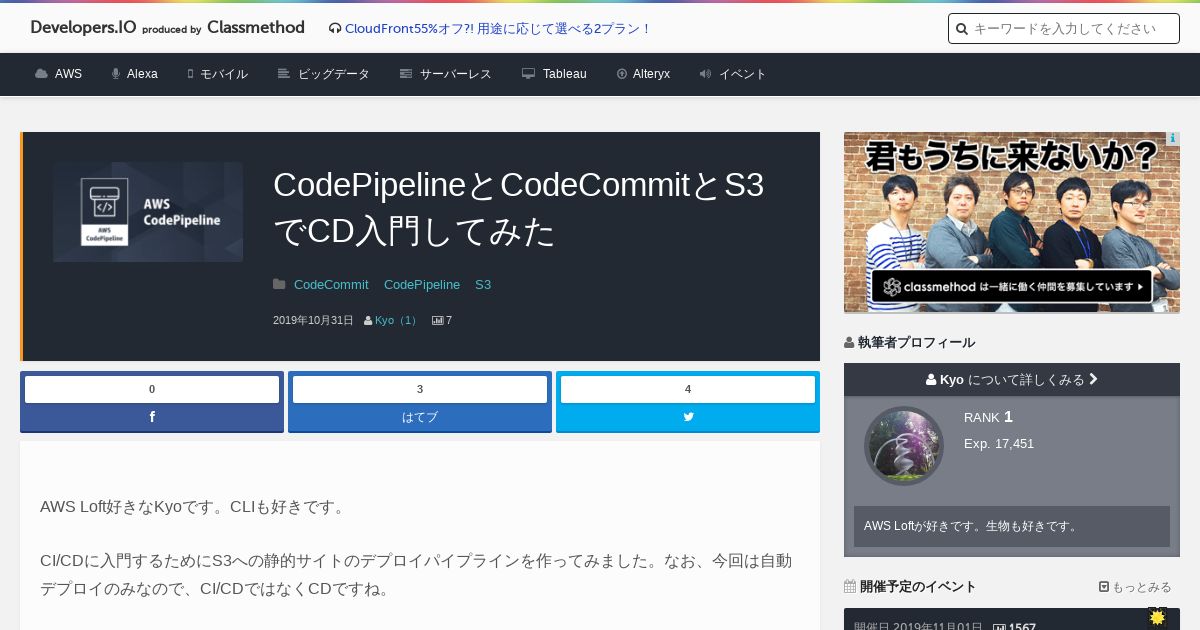The width and height of the screenshot is (1200, 630).
Task: Click the RANK 1 text
Action: (x=988, y=417)
